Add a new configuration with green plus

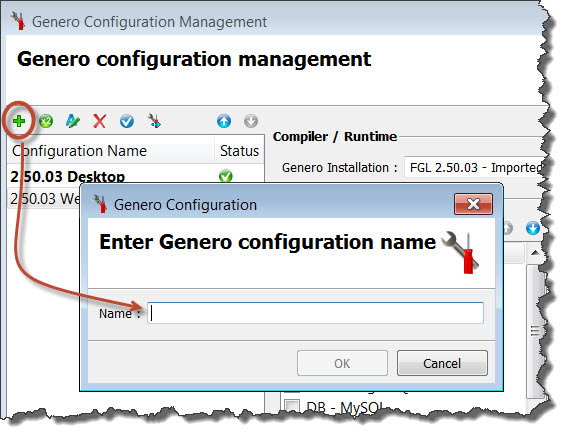[x=19, y=121]
